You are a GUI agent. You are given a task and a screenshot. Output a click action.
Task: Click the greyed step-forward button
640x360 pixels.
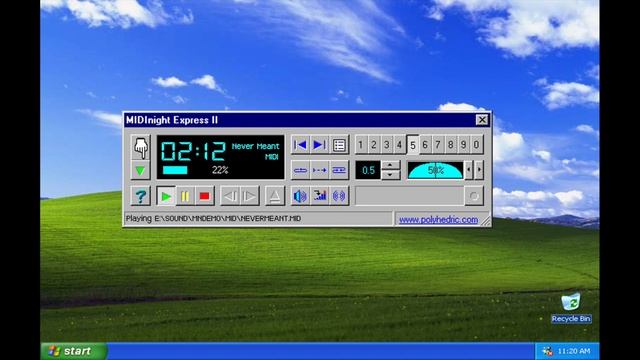point(249,196)
